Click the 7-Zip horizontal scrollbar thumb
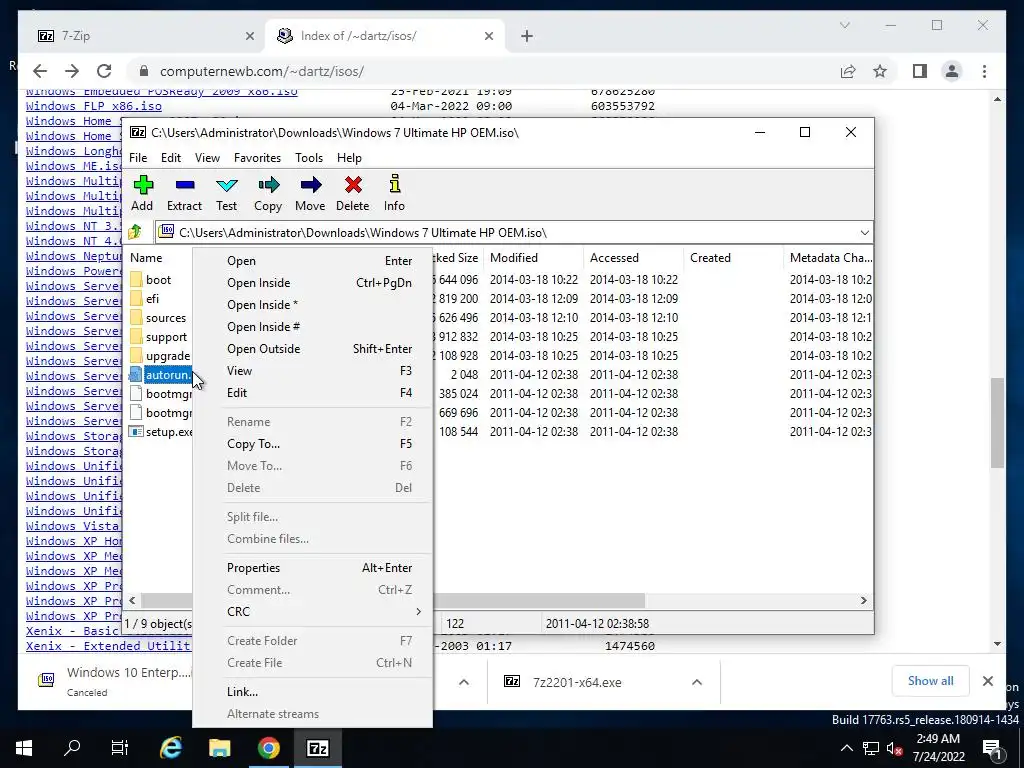Image resolution: width=1024 pixels, height=768 pixels. click(x=392, y=600)
